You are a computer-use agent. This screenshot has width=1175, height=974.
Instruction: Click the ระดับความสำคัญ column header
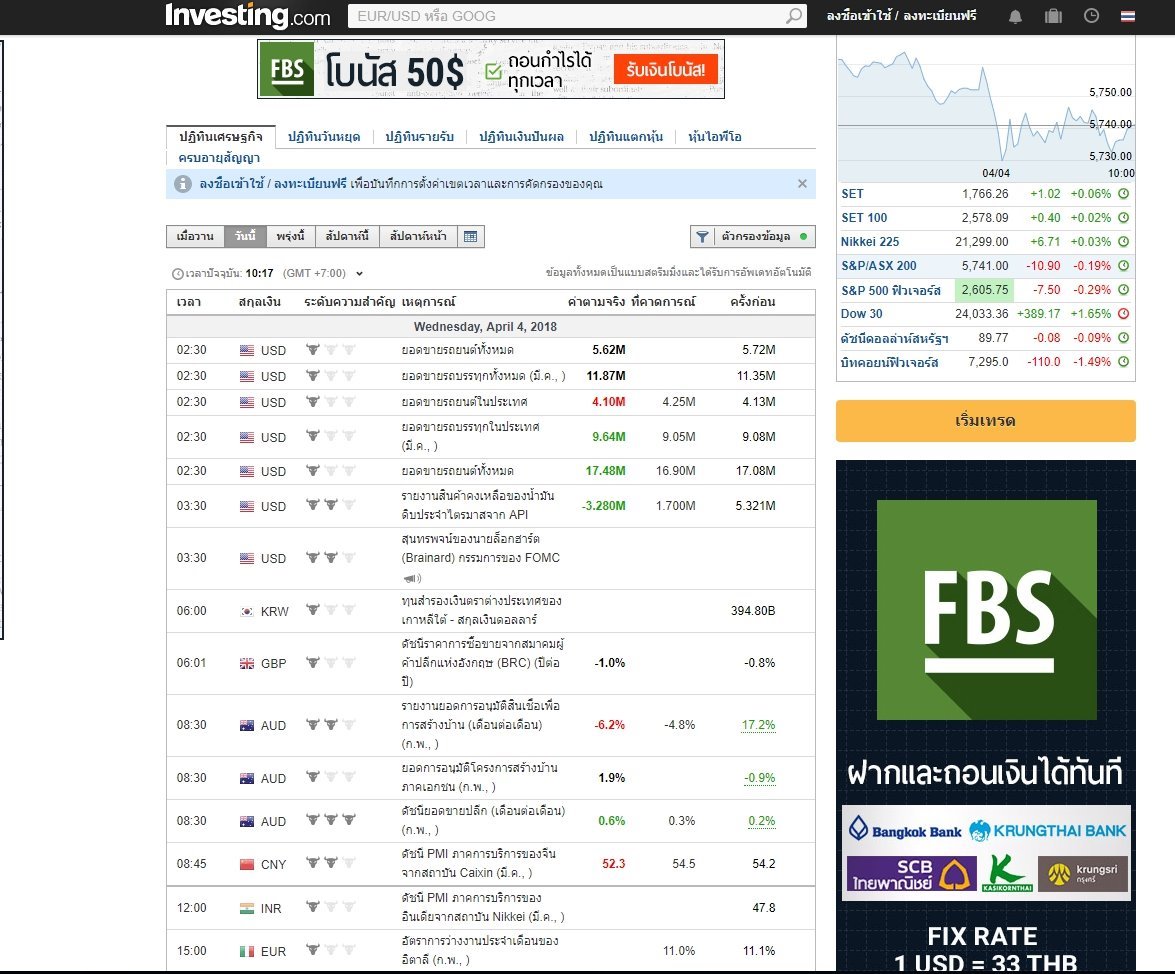pos(351,302)
